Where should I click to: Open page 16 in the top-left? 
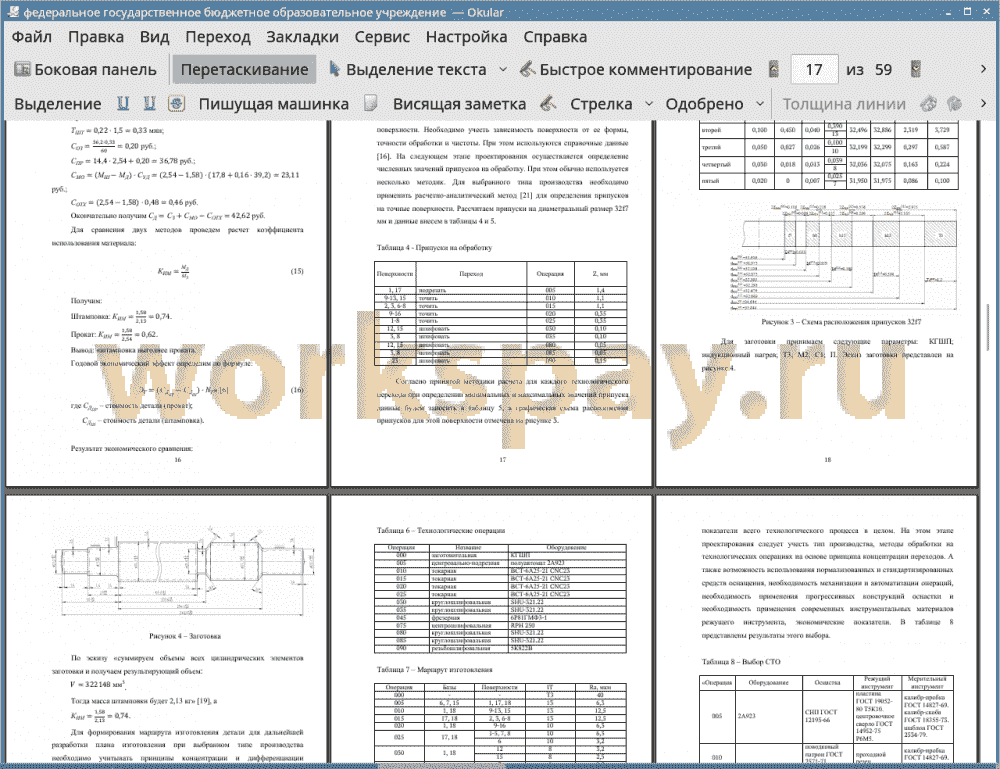pos(166,303)
